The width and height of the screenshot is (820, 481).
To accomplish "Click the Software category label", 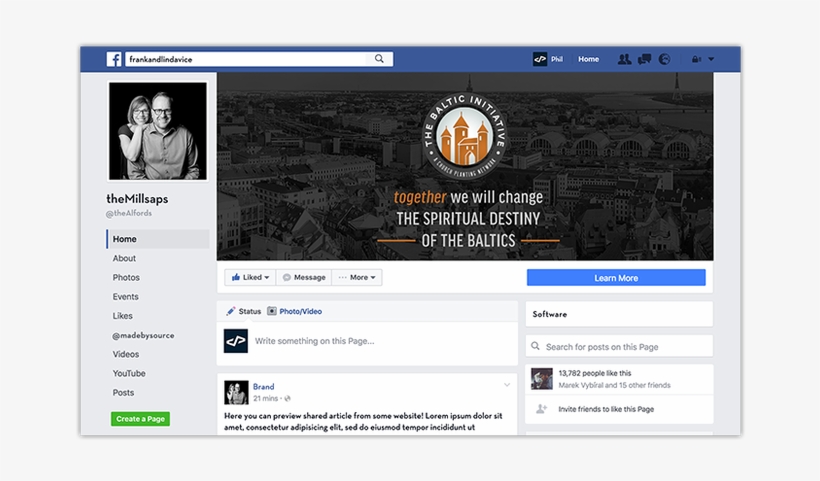I will [x=550, y=314].
